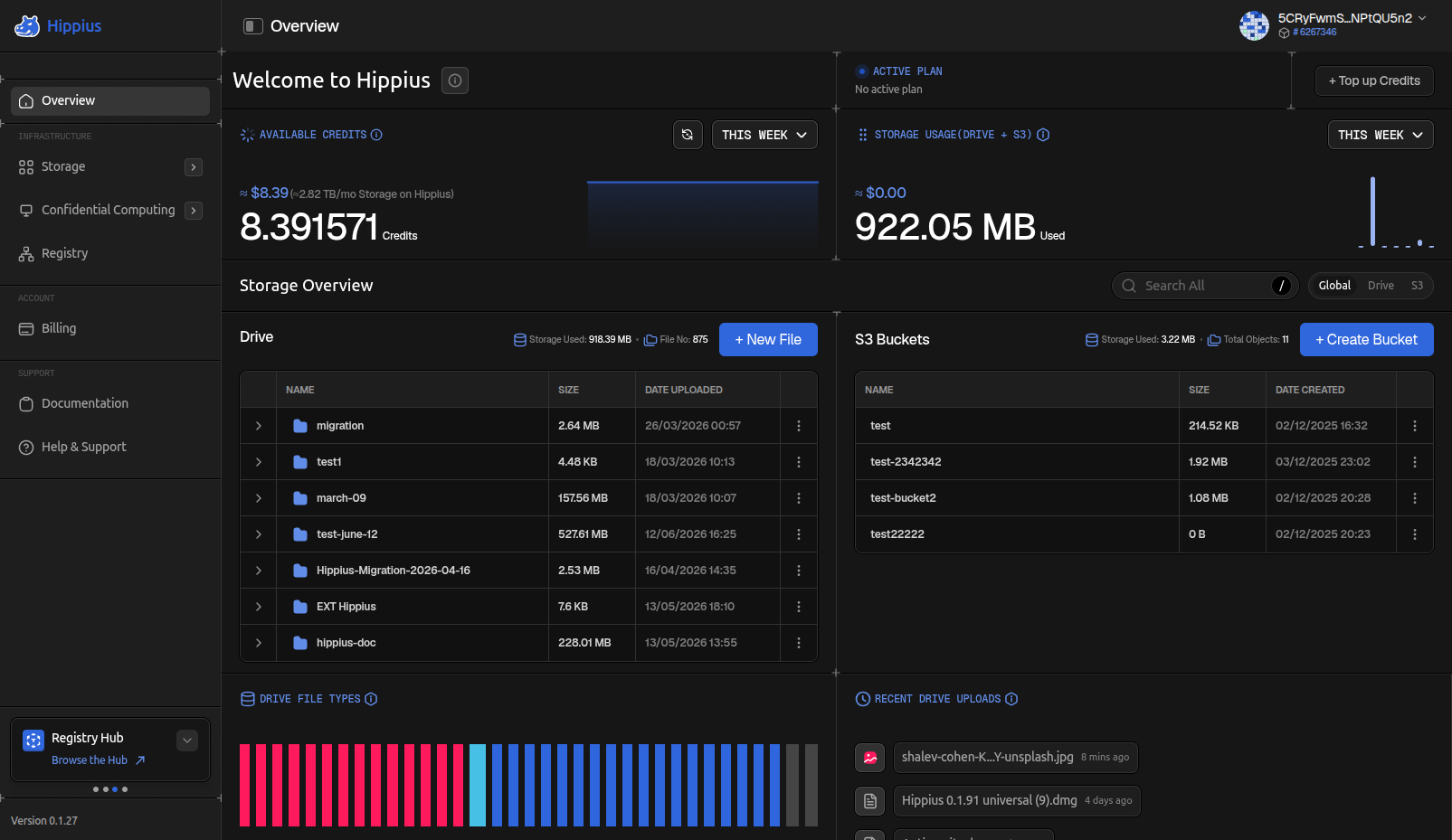Click the Create Bucket button
This screenshot has width=1452, height=840.
point(1366,340)
